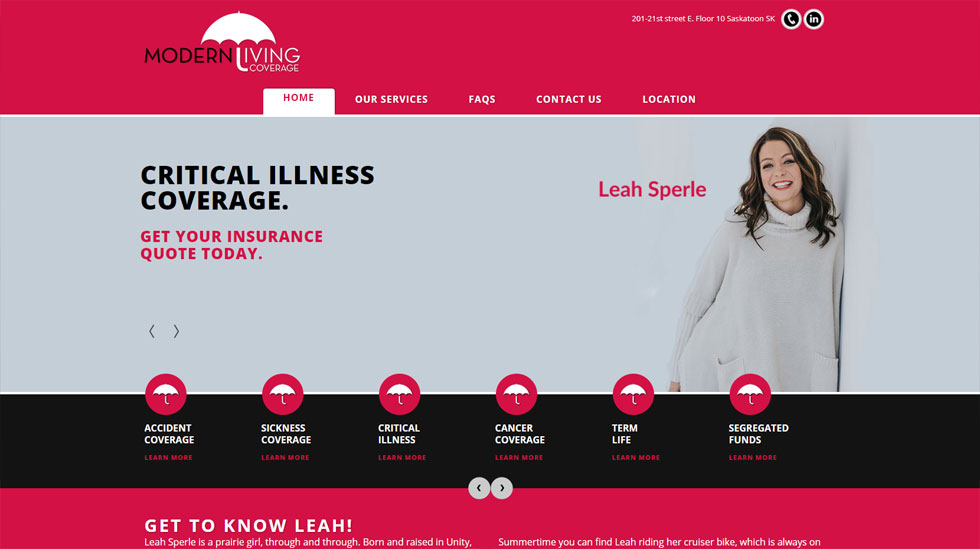Image resolution: width=980 pixels, height=549 pixels.
Task: Open the Our Services menu item
Action: (391, 99)
